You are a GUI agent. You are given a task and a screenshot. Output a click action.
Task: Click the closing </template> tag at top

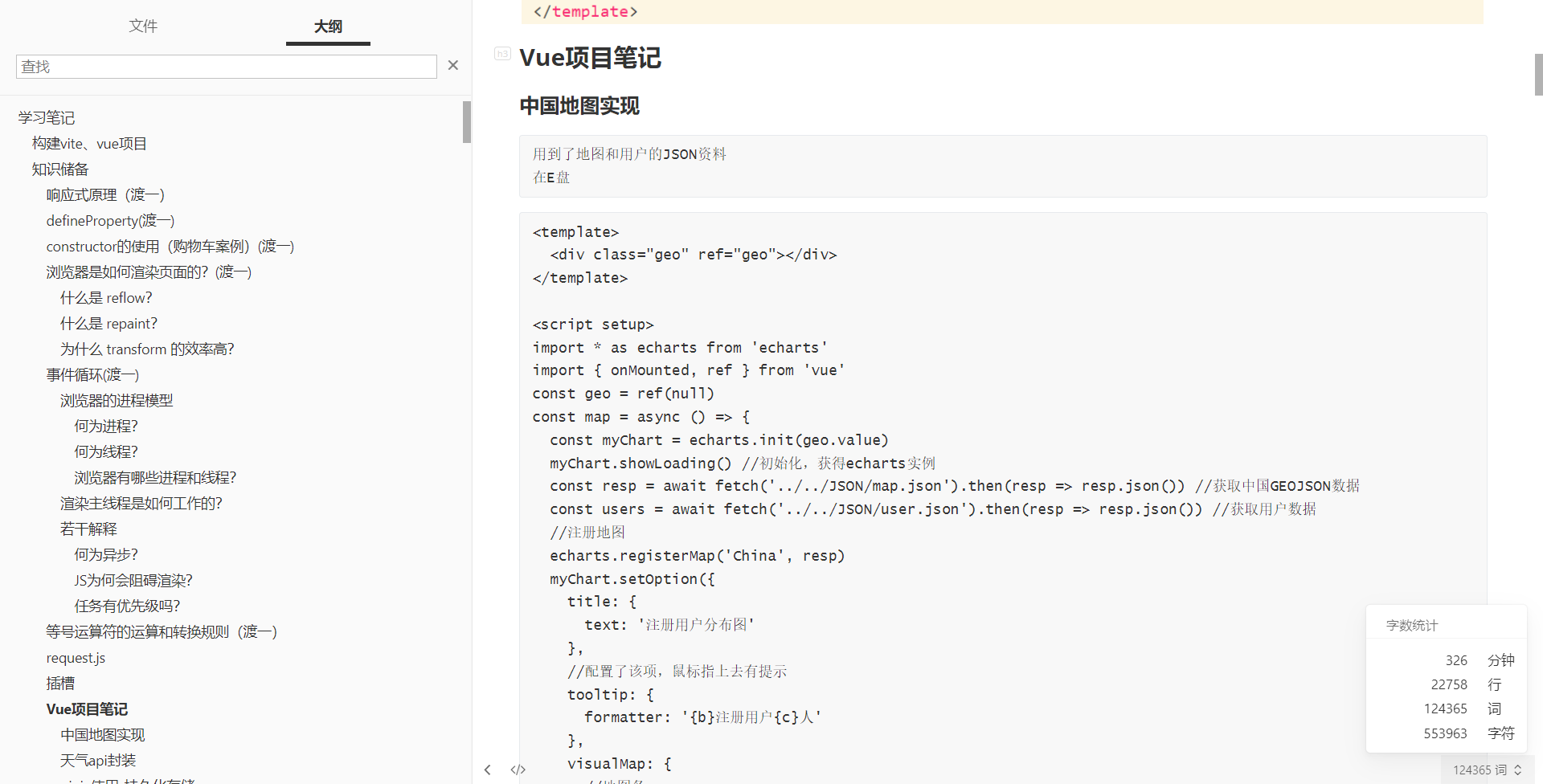(585, 11)
